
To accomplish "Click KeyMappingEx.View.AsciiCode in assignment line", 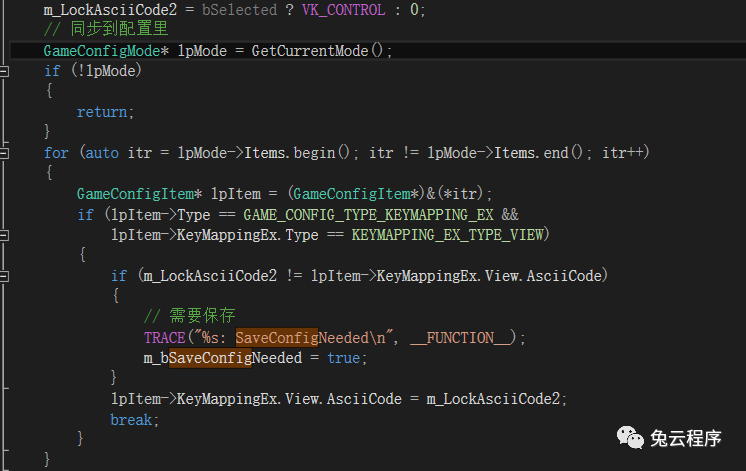I will pos(289,399).
